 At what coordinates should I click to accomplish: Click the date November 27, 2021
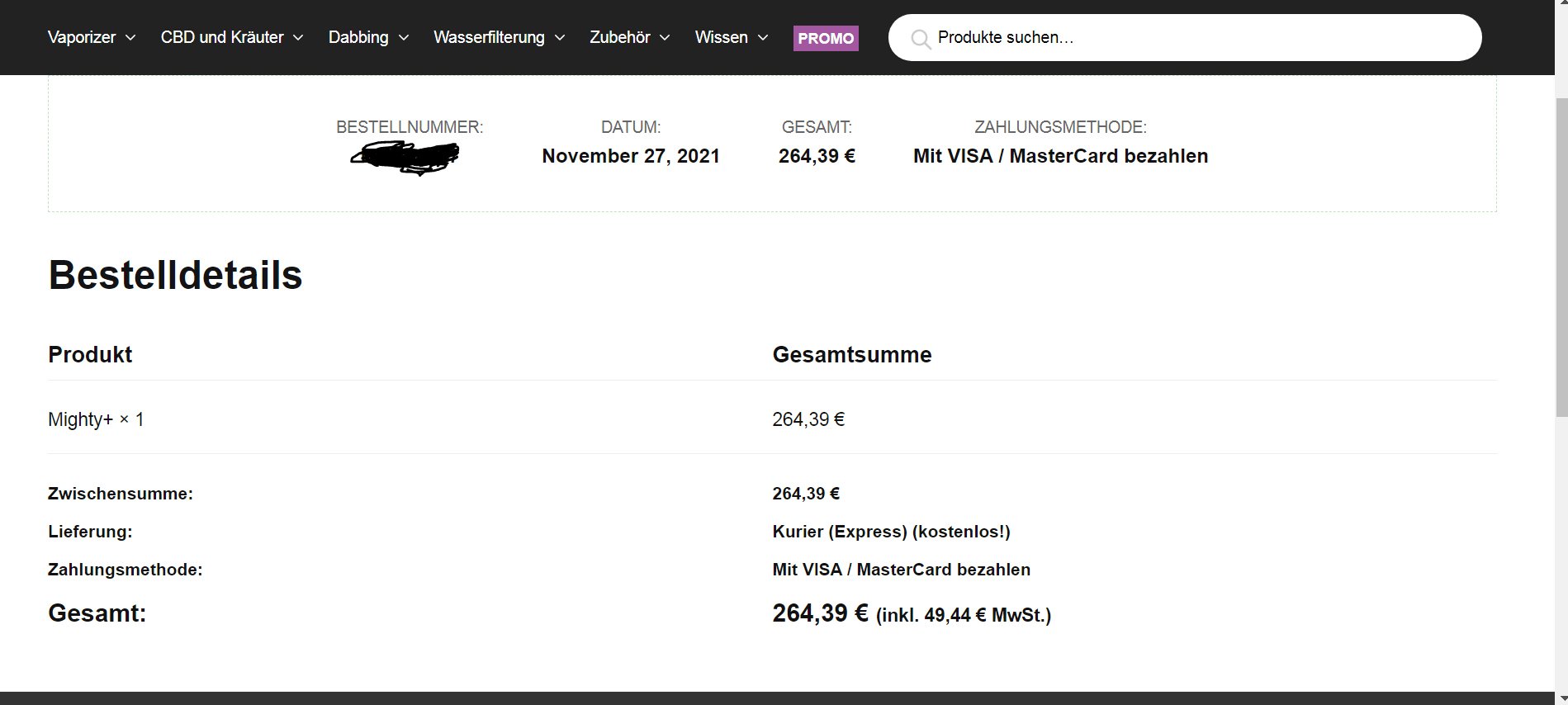pos(631,156)
